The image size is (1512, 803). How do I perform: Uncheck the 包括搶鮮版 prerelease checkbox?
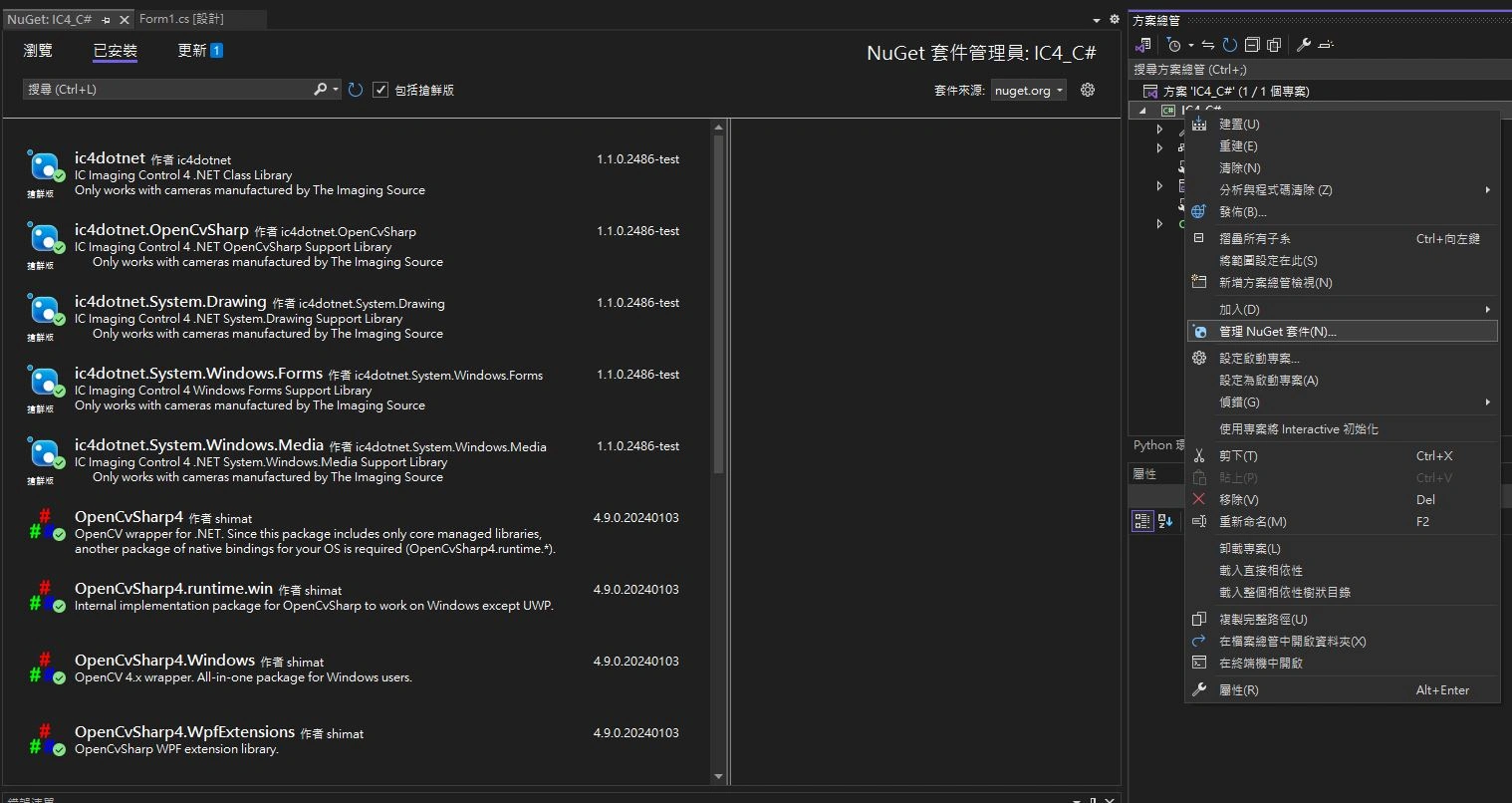[x=380, y=90]
